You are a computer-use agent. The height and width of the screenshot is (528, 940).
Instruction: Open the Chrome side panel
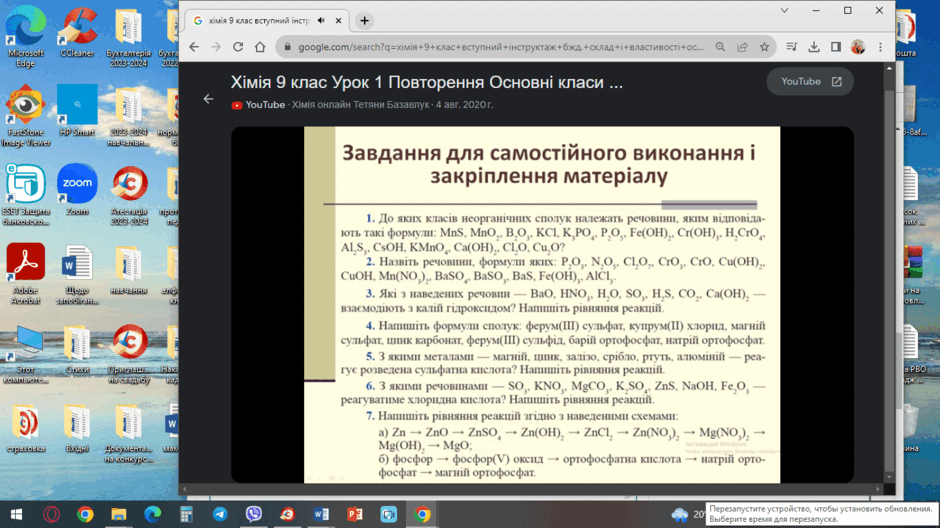click(x=836, y=47)
